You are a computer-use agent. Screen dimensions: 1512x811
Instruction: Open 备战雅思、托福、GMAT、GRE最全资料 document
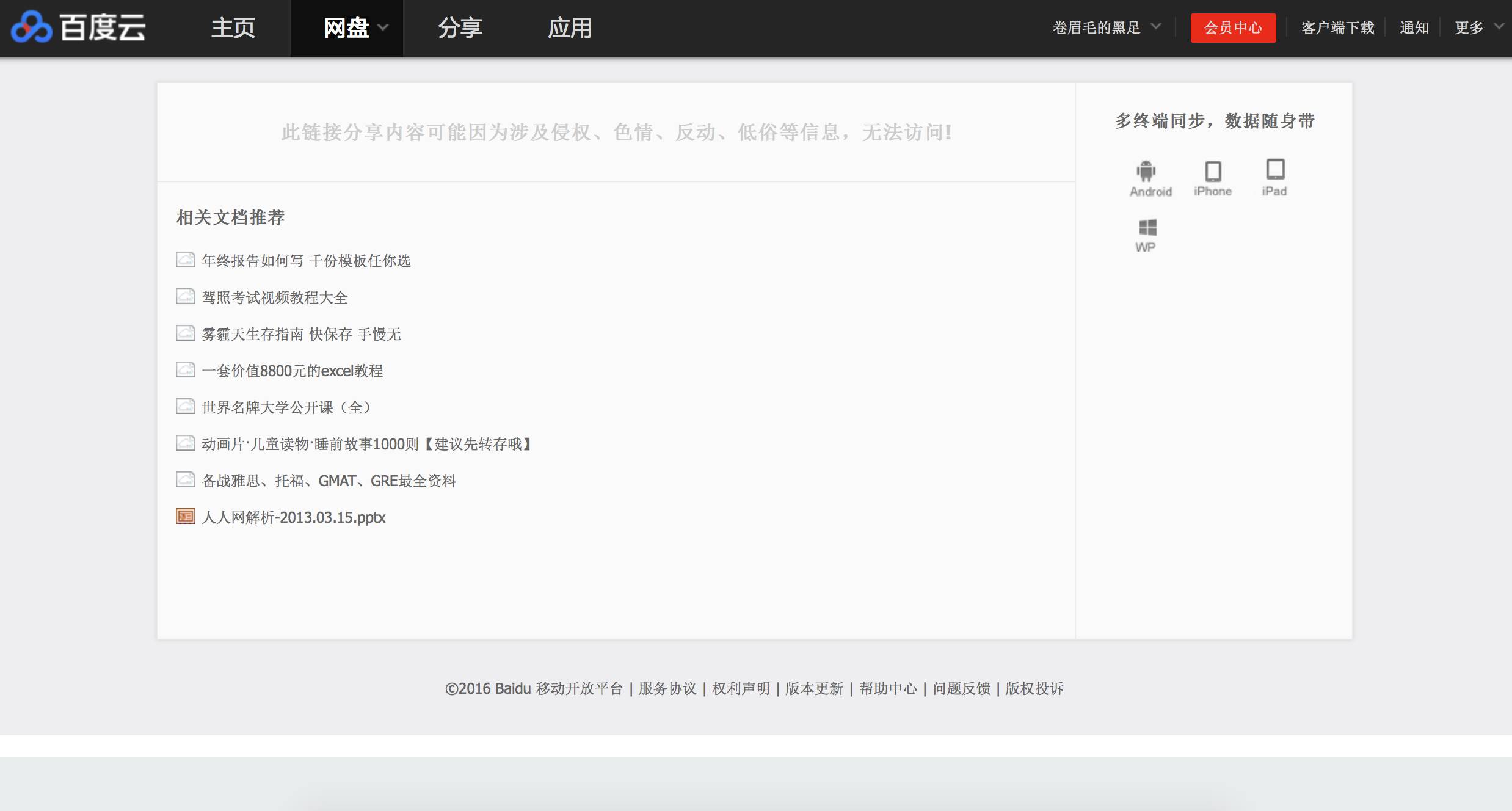click(x=329, y=481)
